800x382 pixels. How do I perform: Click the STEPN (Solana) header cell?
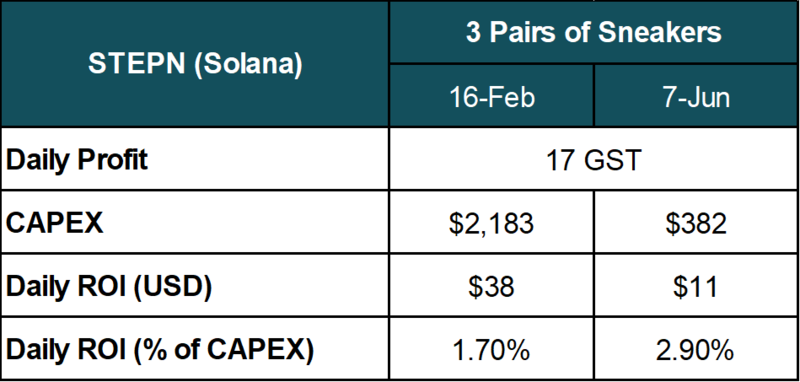point(194,64)
